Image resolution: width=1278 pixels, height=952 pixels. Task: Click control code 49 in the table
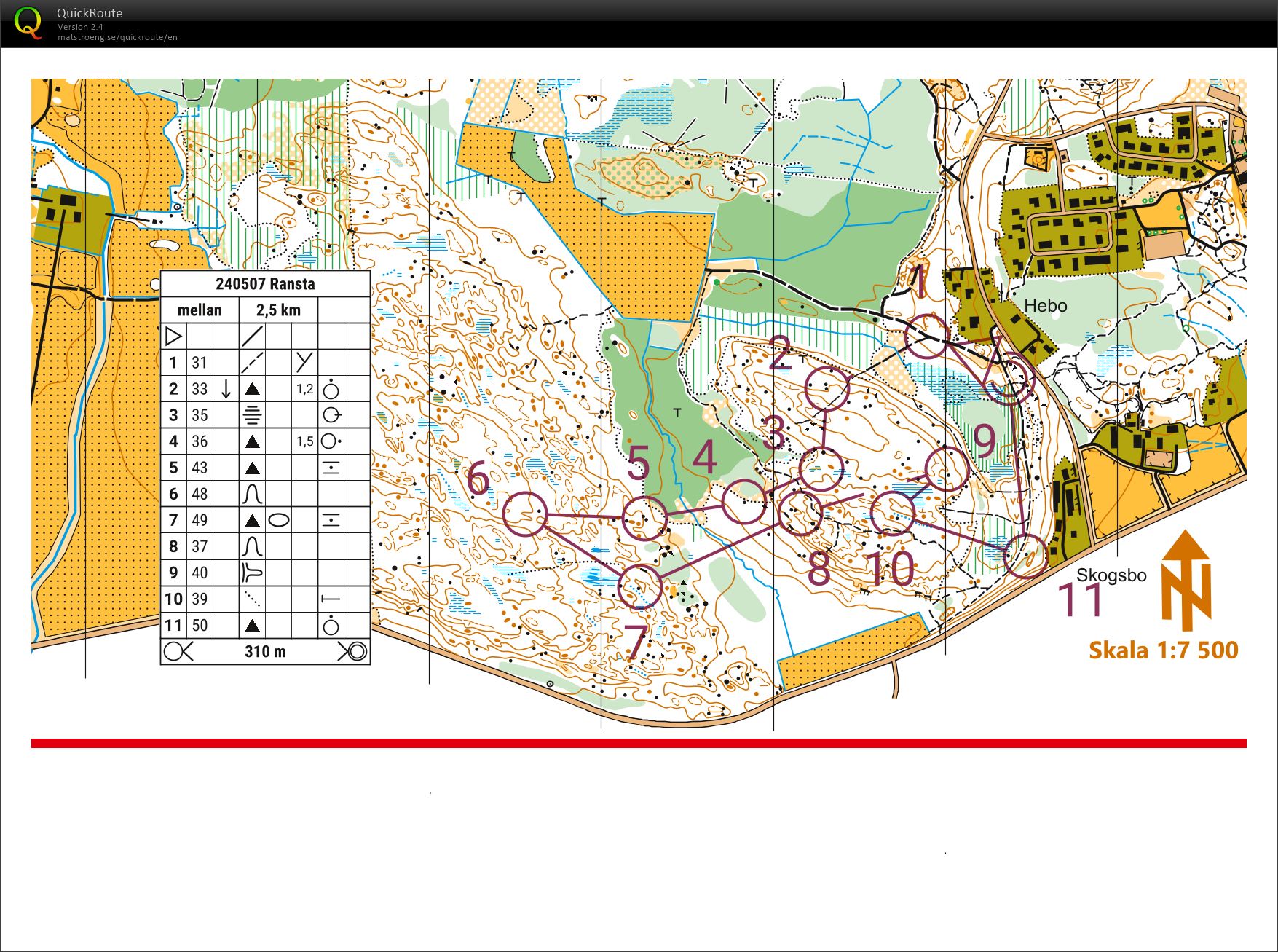(200, 520)
